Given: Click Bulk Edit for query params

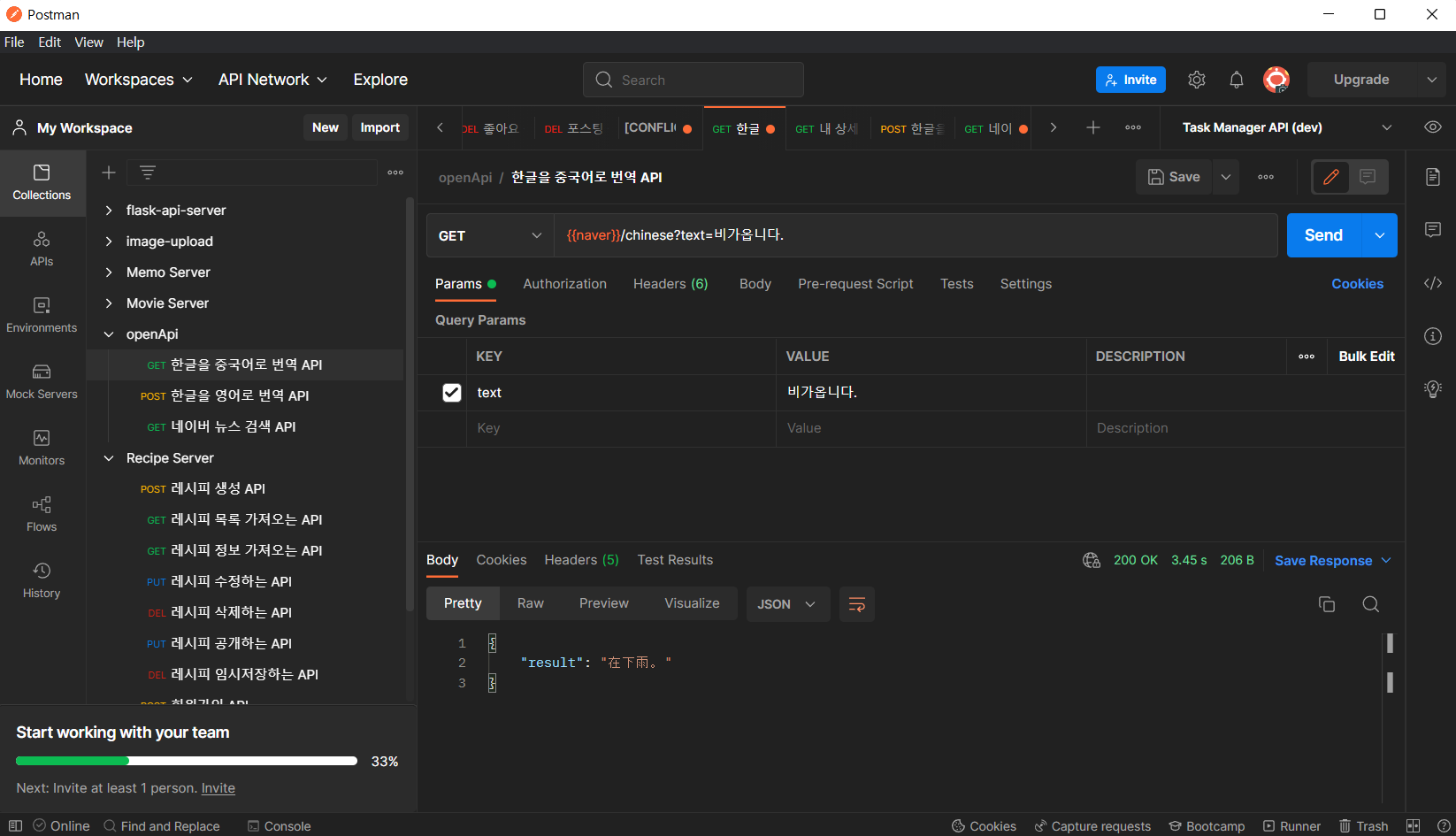Looking at the screenshot, I should pyautogui.click(x=1367, y=357).
